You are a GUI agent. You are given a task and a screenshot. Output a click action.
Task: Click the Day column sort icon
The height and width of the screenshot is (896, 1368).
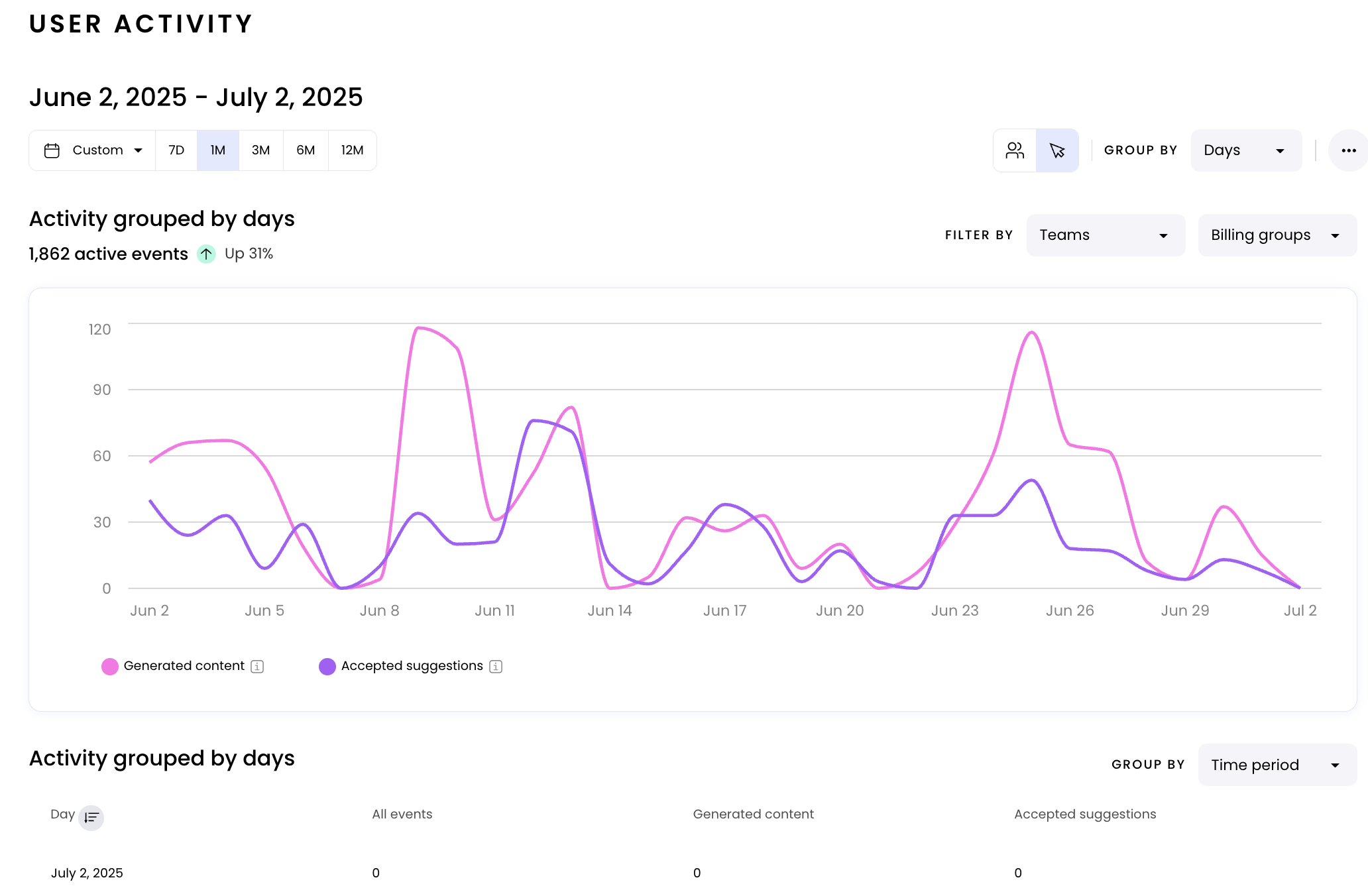pyautogui.click(x=91, y=817)
